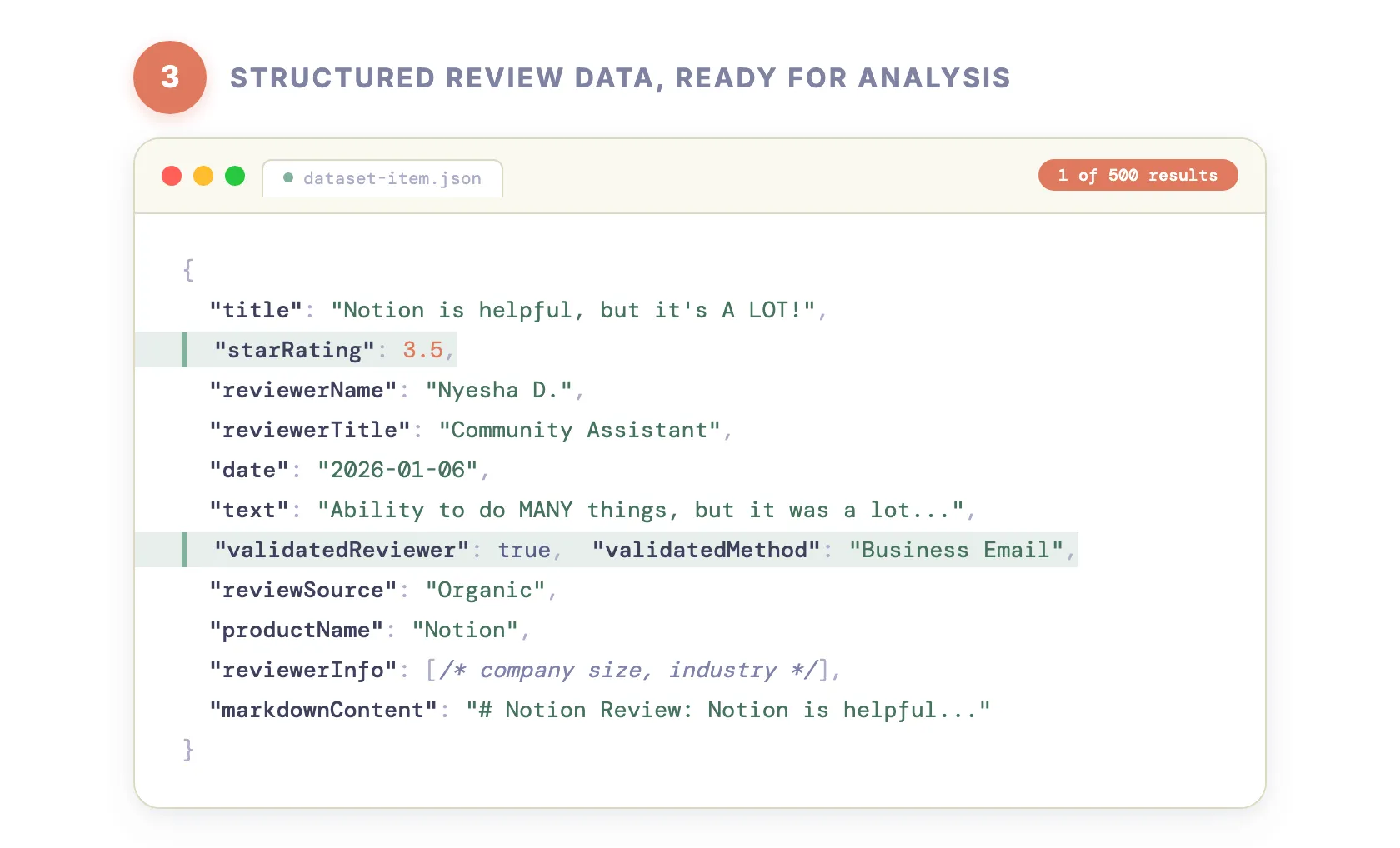Click the red traffic light icon
This screenshot has height=848, width=1400.
point(172,176)
